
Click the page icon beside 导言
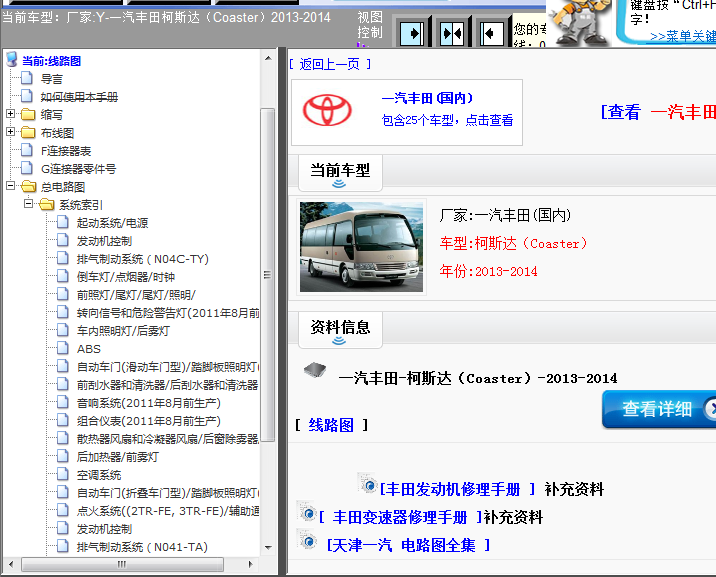27,78
